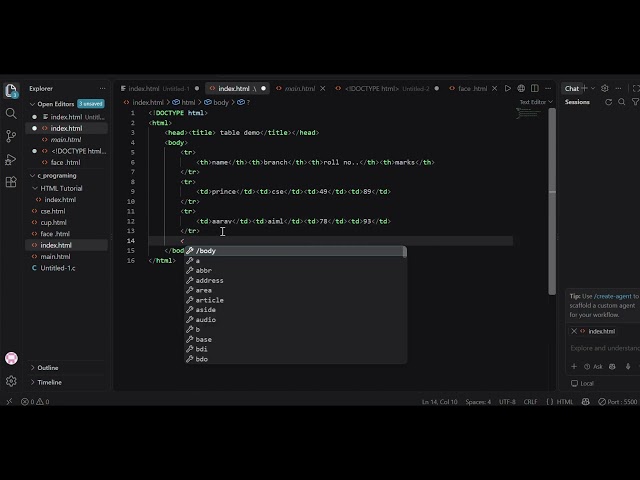Choose audio from autocomplete suggestions

click(295, 320)
